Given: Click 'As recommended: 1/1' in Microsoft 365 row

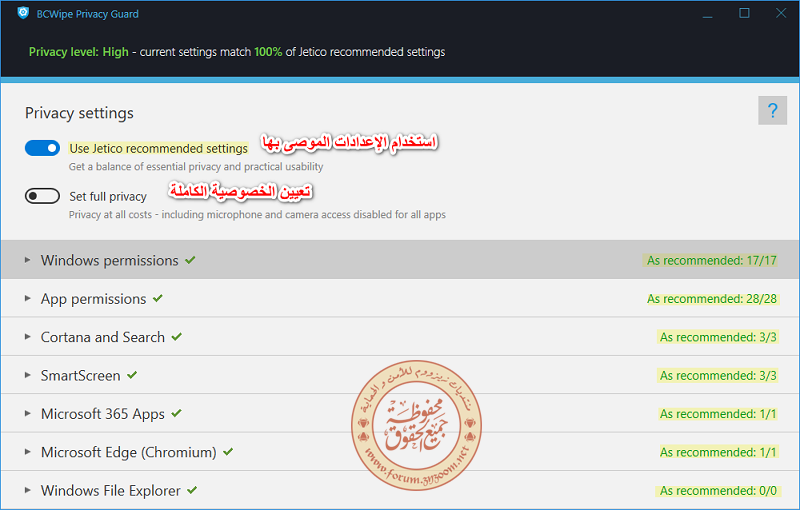Looking at the screenshot, I should coord(718,414).
